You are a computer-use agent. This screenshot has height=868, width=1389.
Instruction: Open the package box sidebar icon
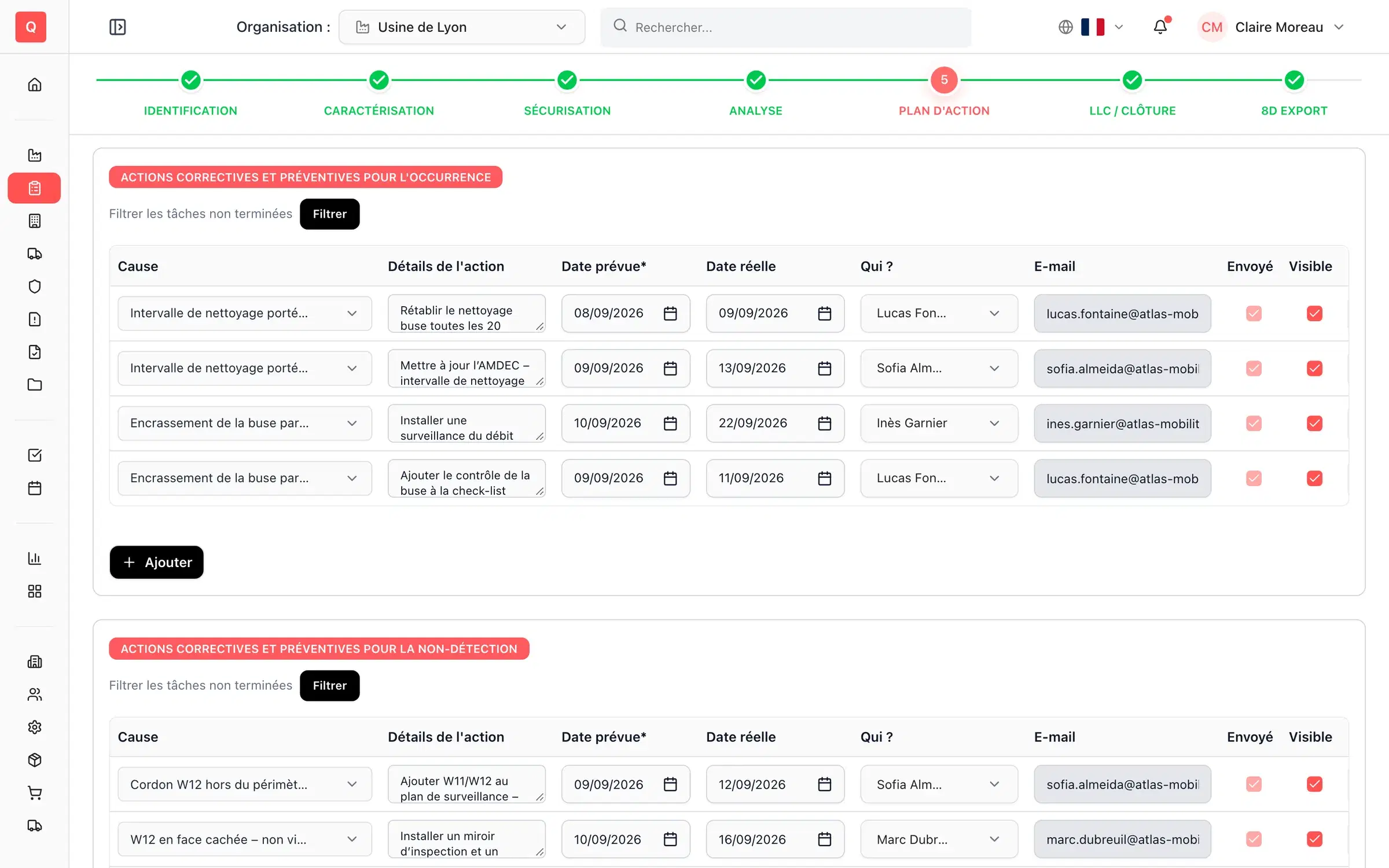point(35,760)
